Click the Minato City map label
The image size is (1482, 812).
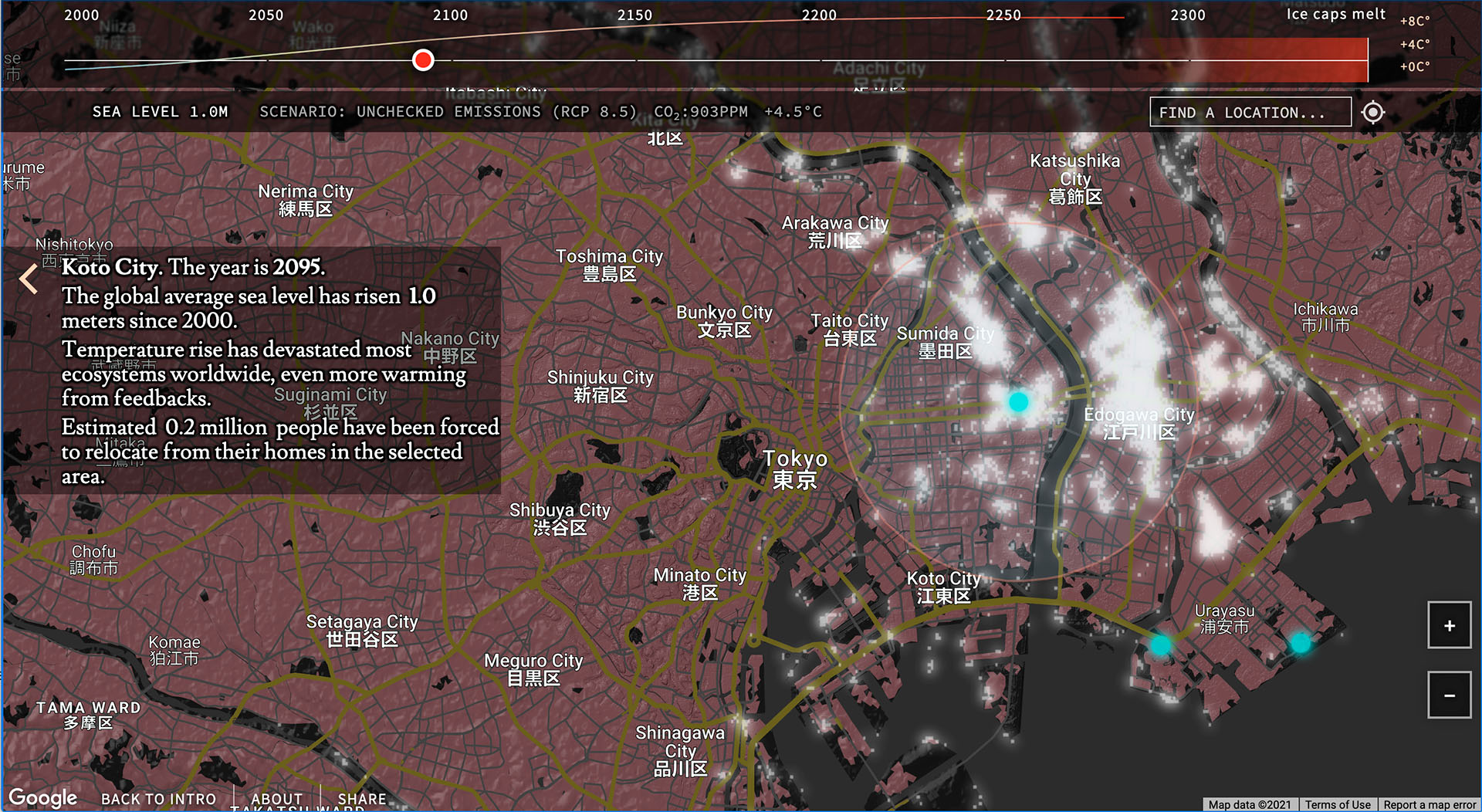[x=700, y=584]
